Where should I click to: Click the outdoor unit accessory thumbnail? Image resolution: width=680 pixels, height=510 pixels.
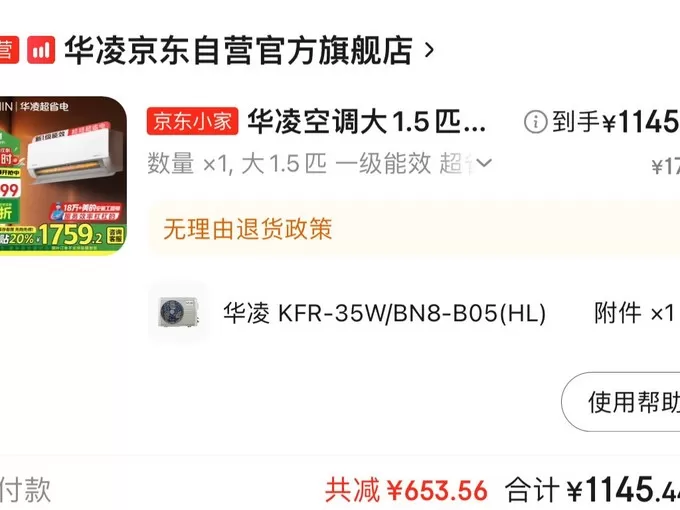coord(179,311)
